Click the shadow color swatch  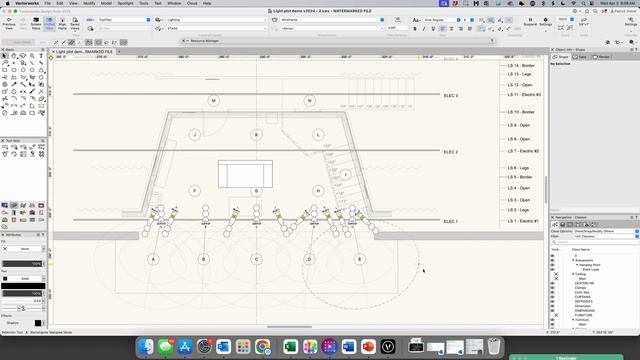point(38,323)
